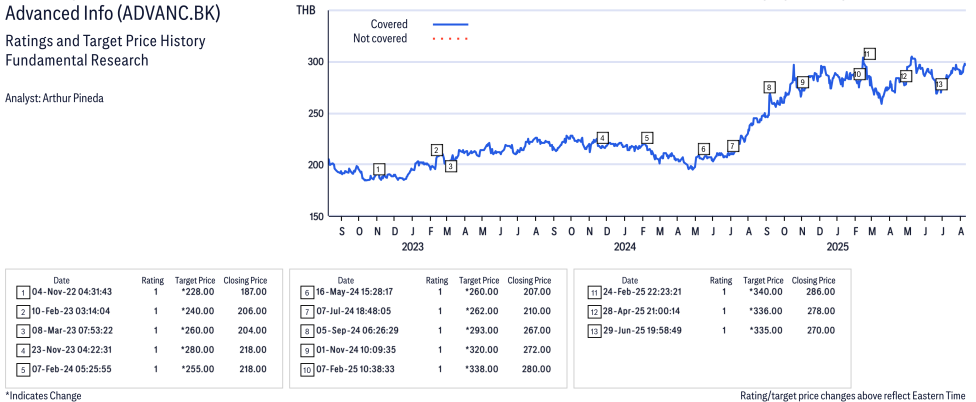Click closing price 187.00
Viewport: 976px width, 402px height.
point(253,291)
